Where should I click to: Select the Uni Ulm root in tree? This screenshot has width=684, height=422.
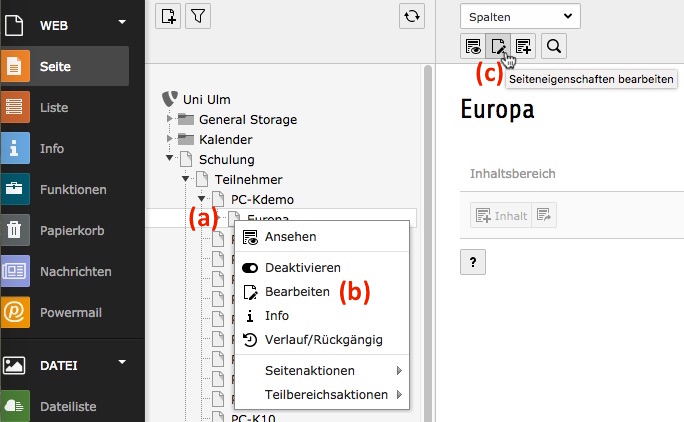206,99
